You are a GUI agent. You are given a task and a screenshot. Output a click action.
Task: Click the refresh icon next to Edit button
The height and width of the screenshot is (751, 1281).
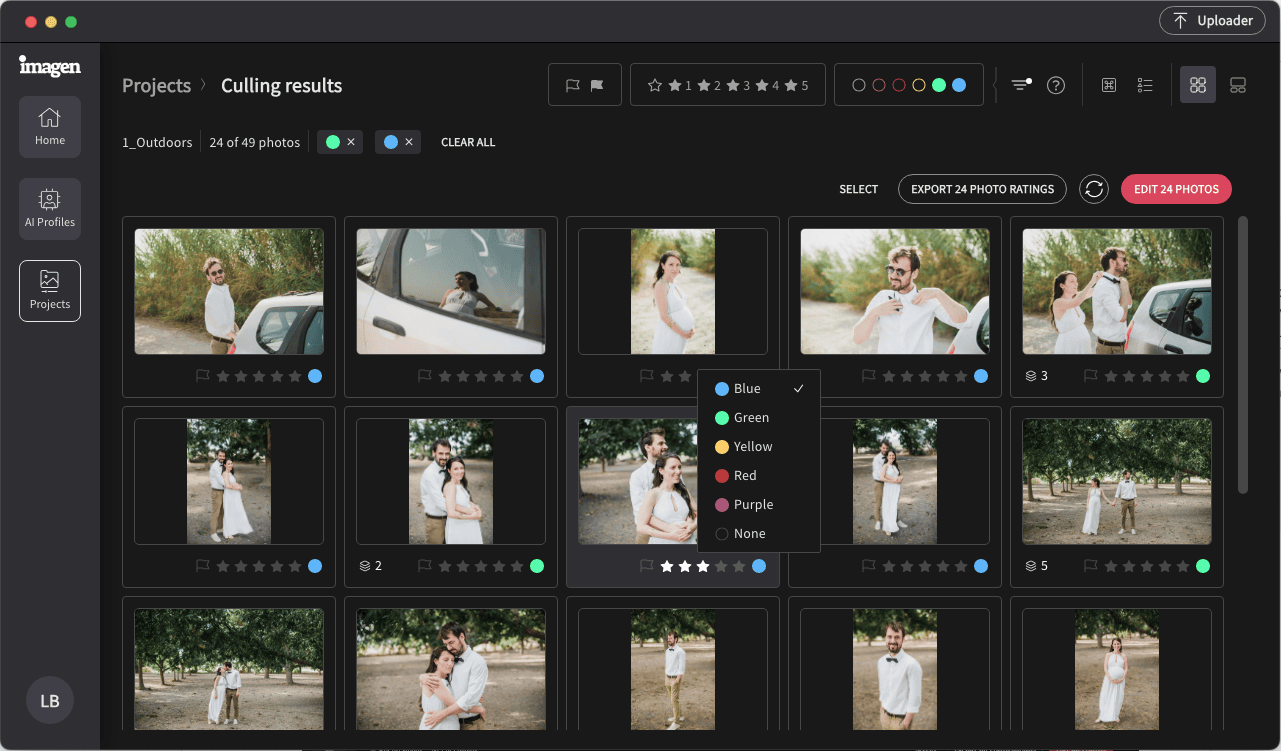(1093, 189)
